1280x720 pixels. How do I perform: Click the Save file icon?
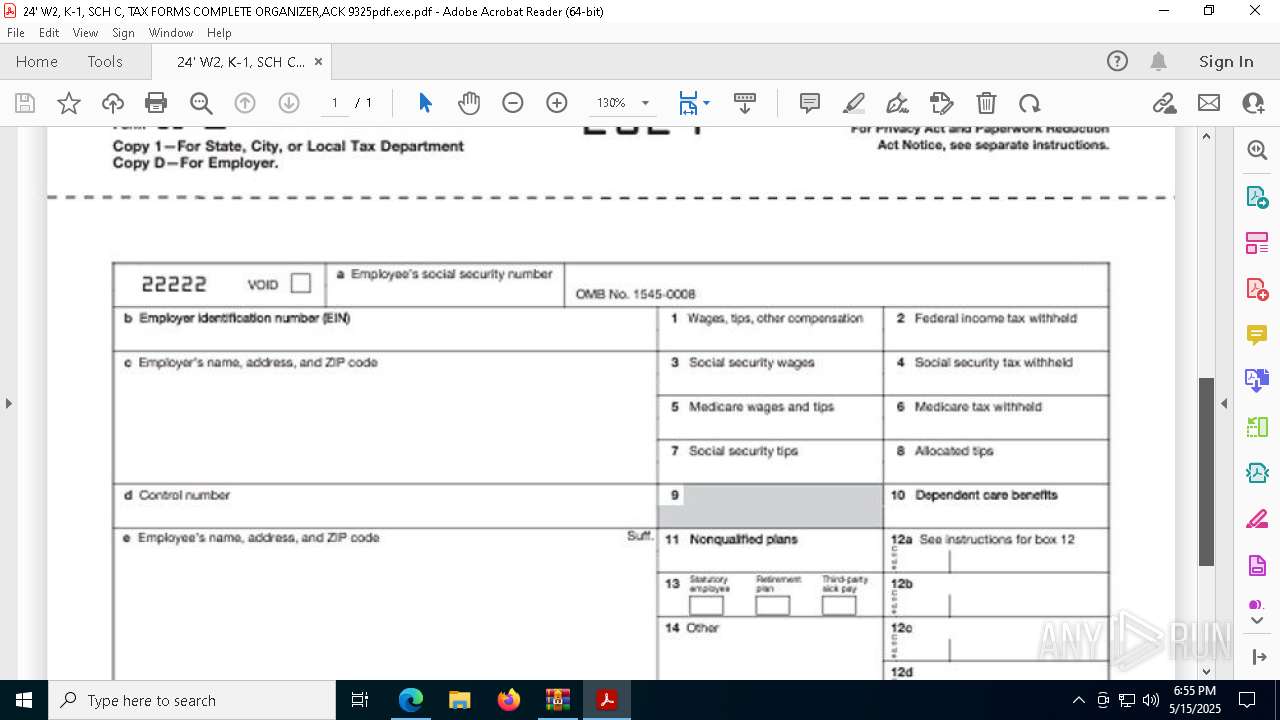coord(25,103)
